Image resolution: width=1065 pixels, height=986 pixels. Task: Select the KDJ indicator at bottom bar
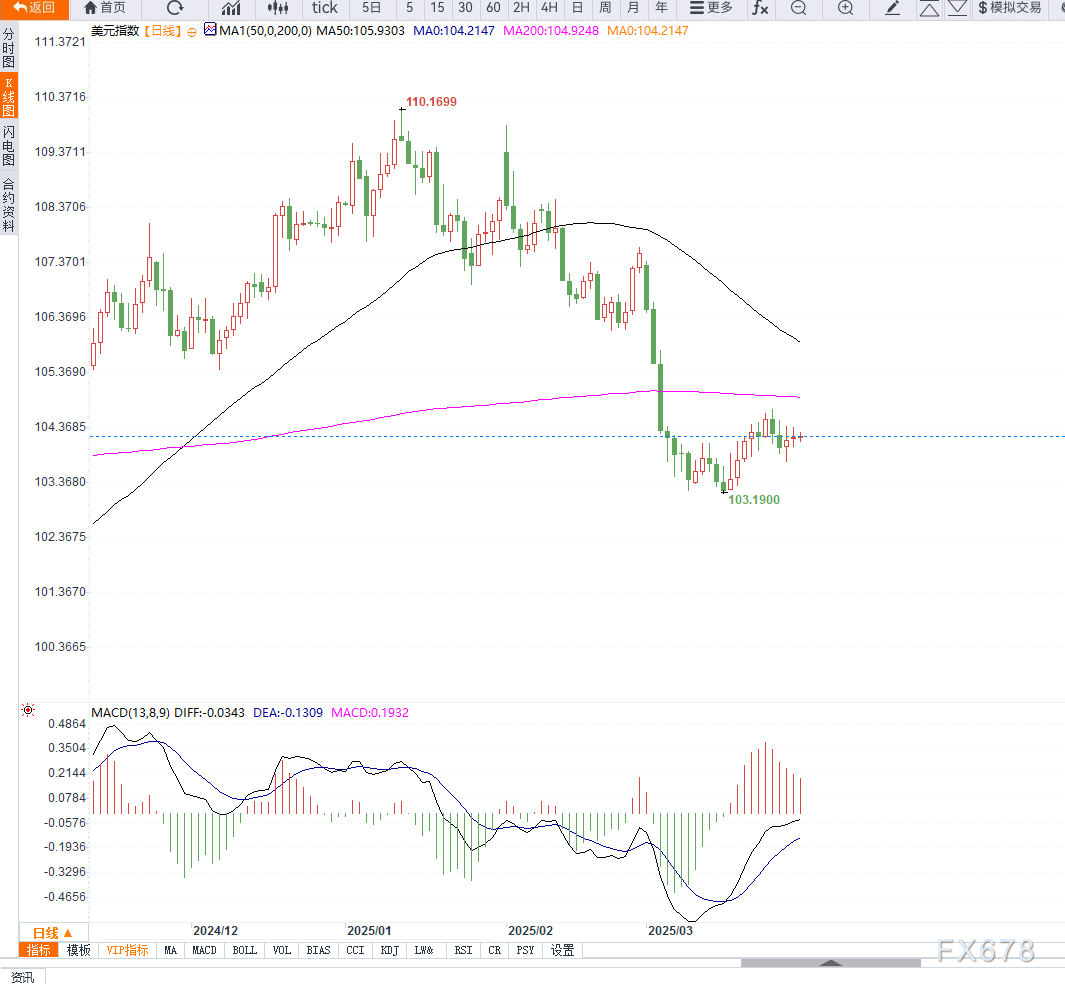click(390, 950)
